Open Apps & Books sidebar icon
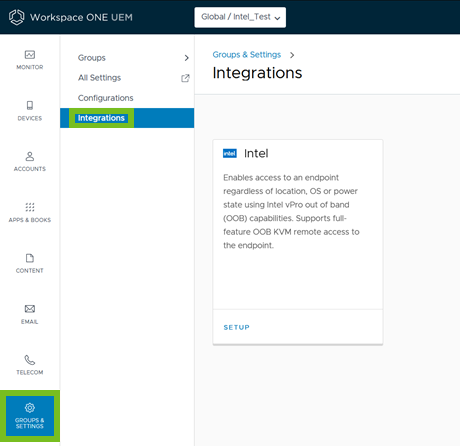The height and width of the screenshot is (446, 460). (x=30, y=207)
